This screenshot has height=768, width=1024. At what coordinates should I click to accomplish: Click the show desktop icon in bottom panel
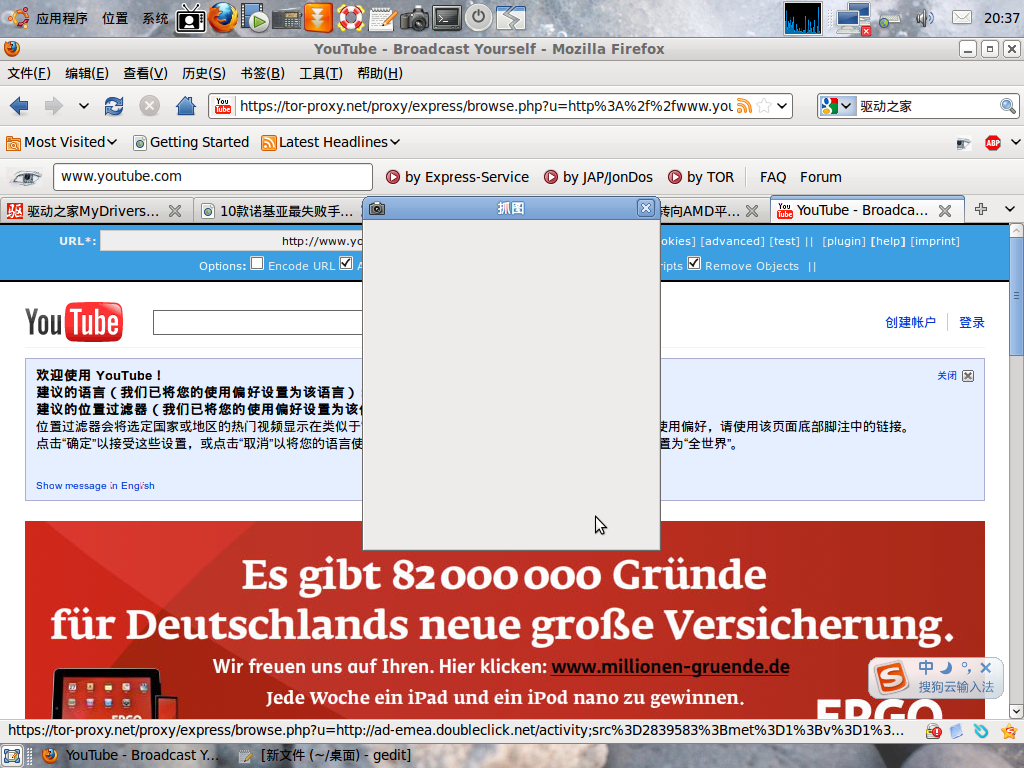12,756
